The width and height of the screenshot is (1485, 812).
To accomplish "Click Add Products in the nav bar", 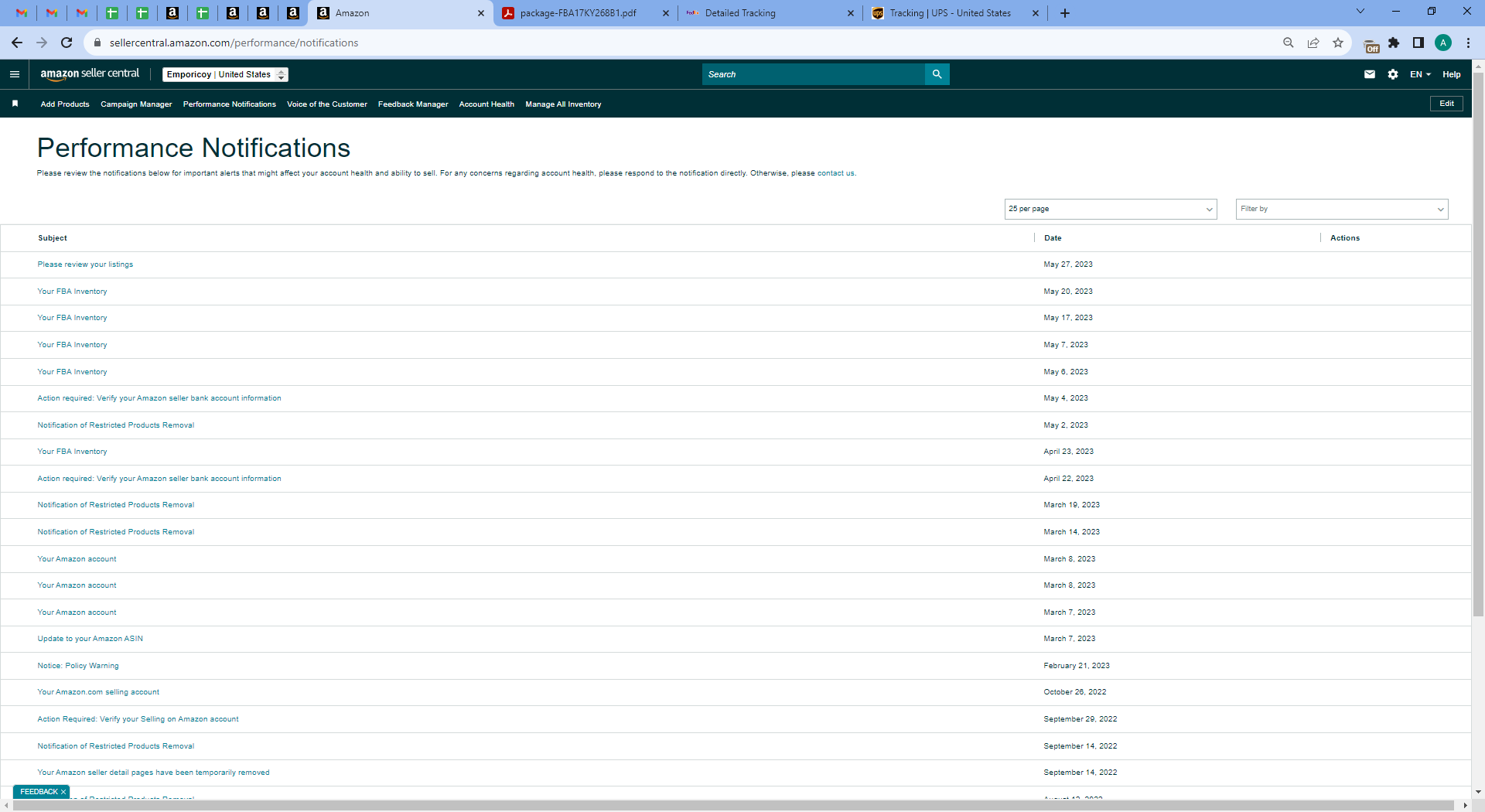I will point(65,104).
